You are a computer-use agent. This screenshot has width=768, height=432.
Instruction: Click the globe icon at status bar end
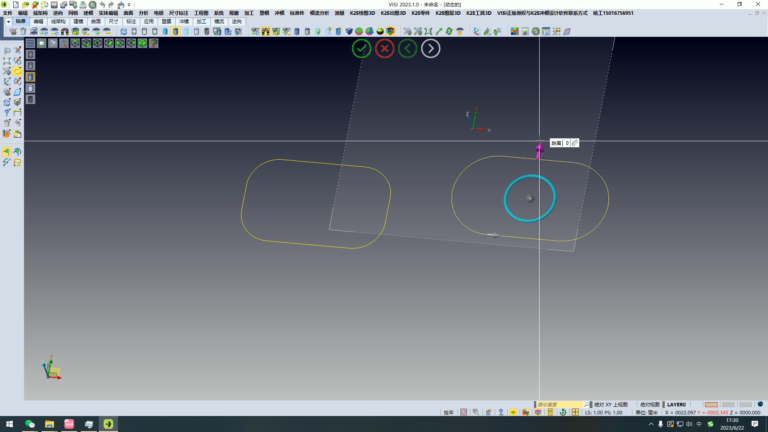point(760,405)
